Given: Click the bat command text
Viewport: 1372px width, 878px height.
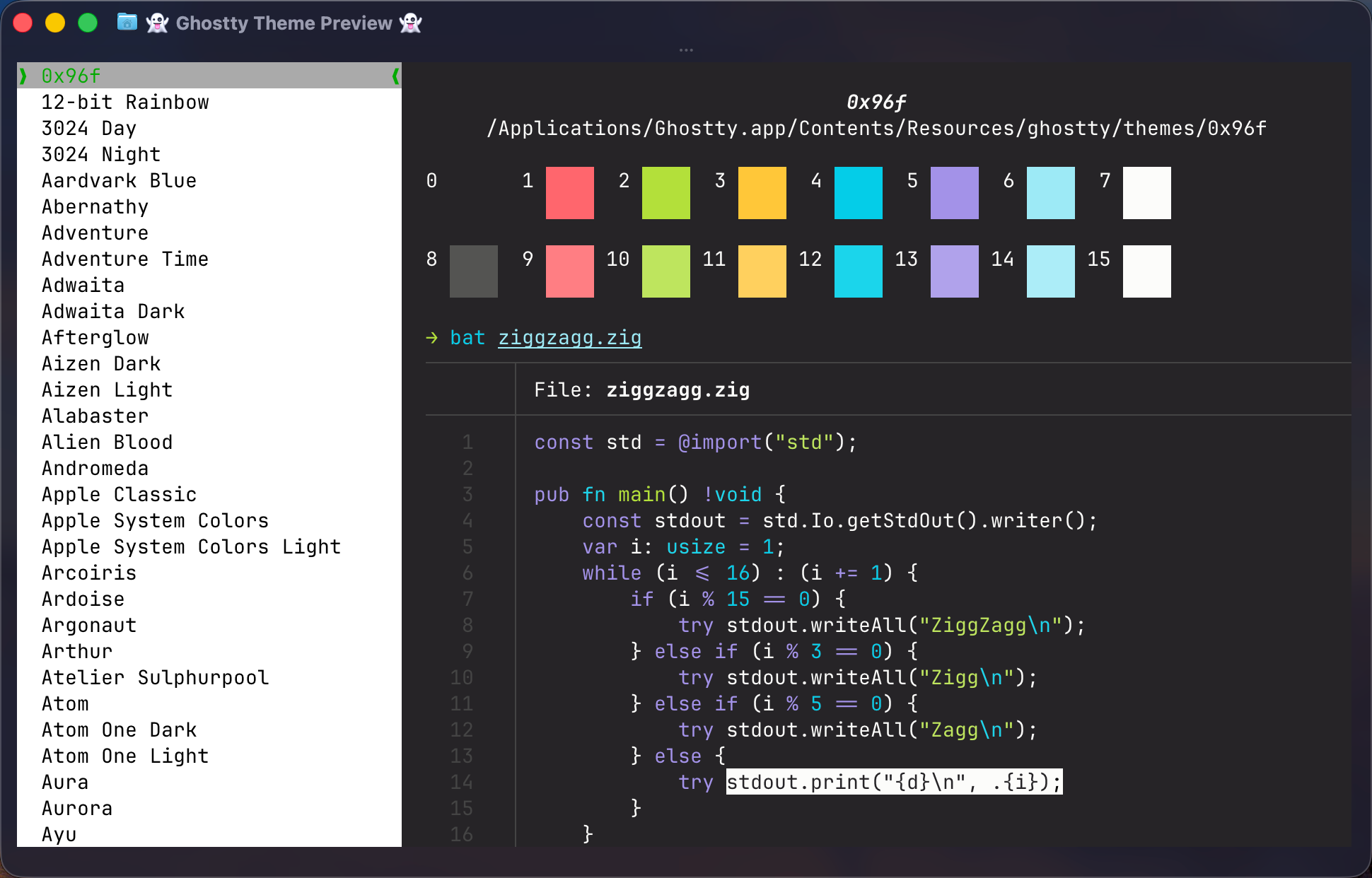Looking at the screenshot, I should [467, 338].
